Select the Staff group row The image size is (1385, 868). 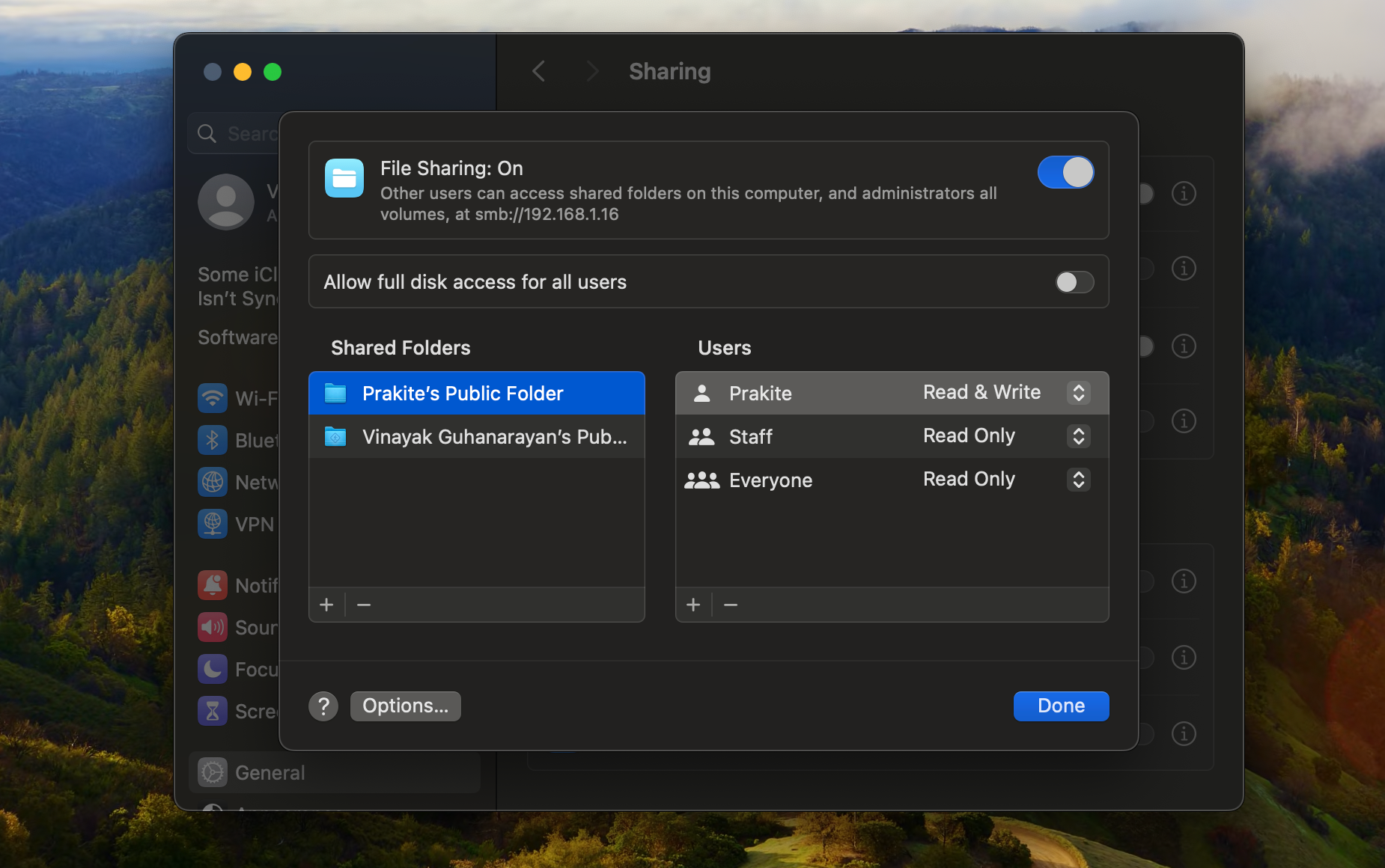pyautogui.click(x=751, y=437)
